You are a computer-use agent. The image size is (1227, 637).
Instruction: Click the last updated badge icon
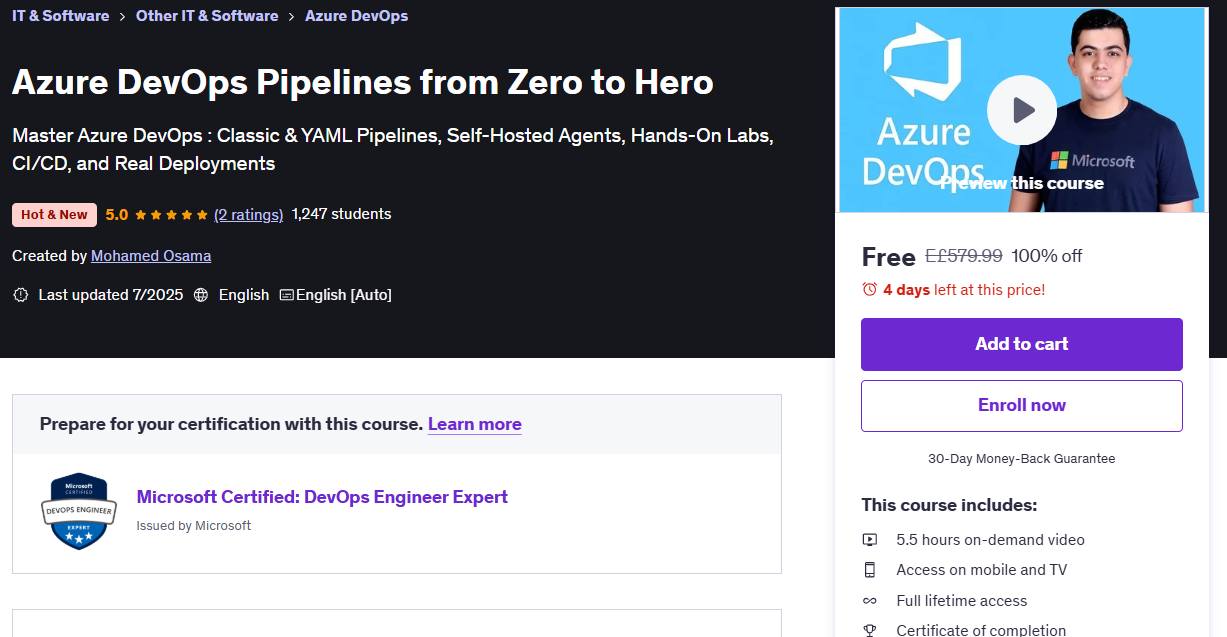pos(20,295)
